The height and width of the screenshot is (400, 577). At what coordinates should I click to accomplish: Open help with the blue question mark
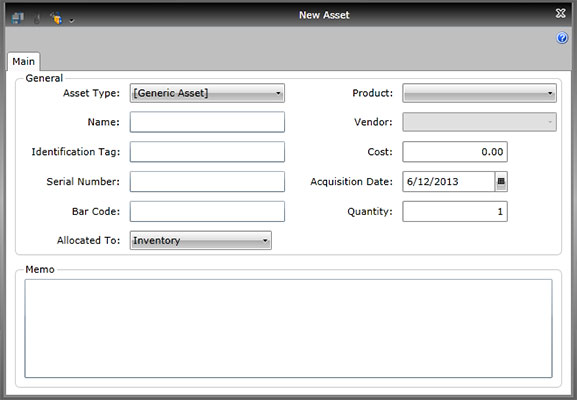562,38
